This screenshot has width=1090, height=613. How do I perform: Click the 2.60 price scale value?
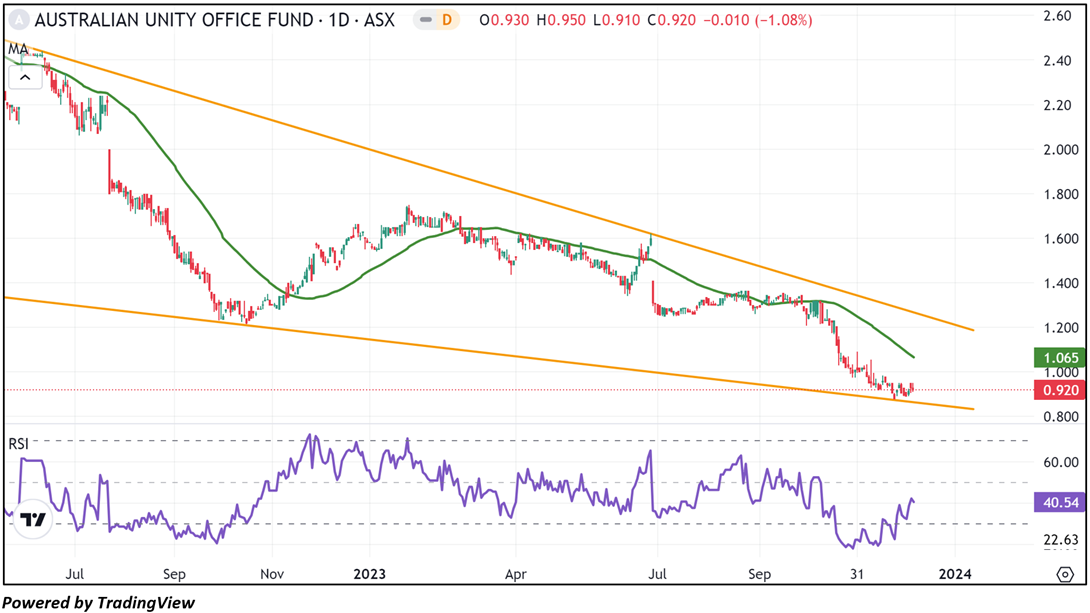[1057, 16]
